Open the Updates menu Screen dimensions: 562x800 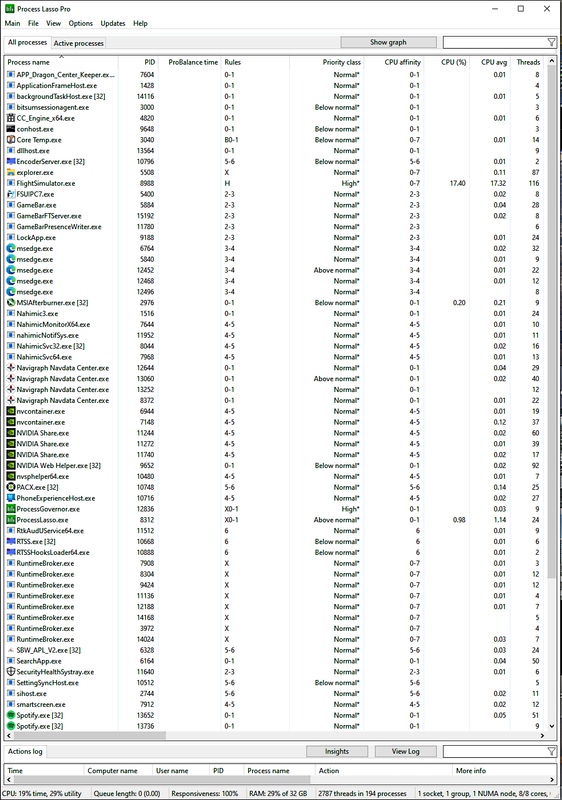click(x=113, y=23)
